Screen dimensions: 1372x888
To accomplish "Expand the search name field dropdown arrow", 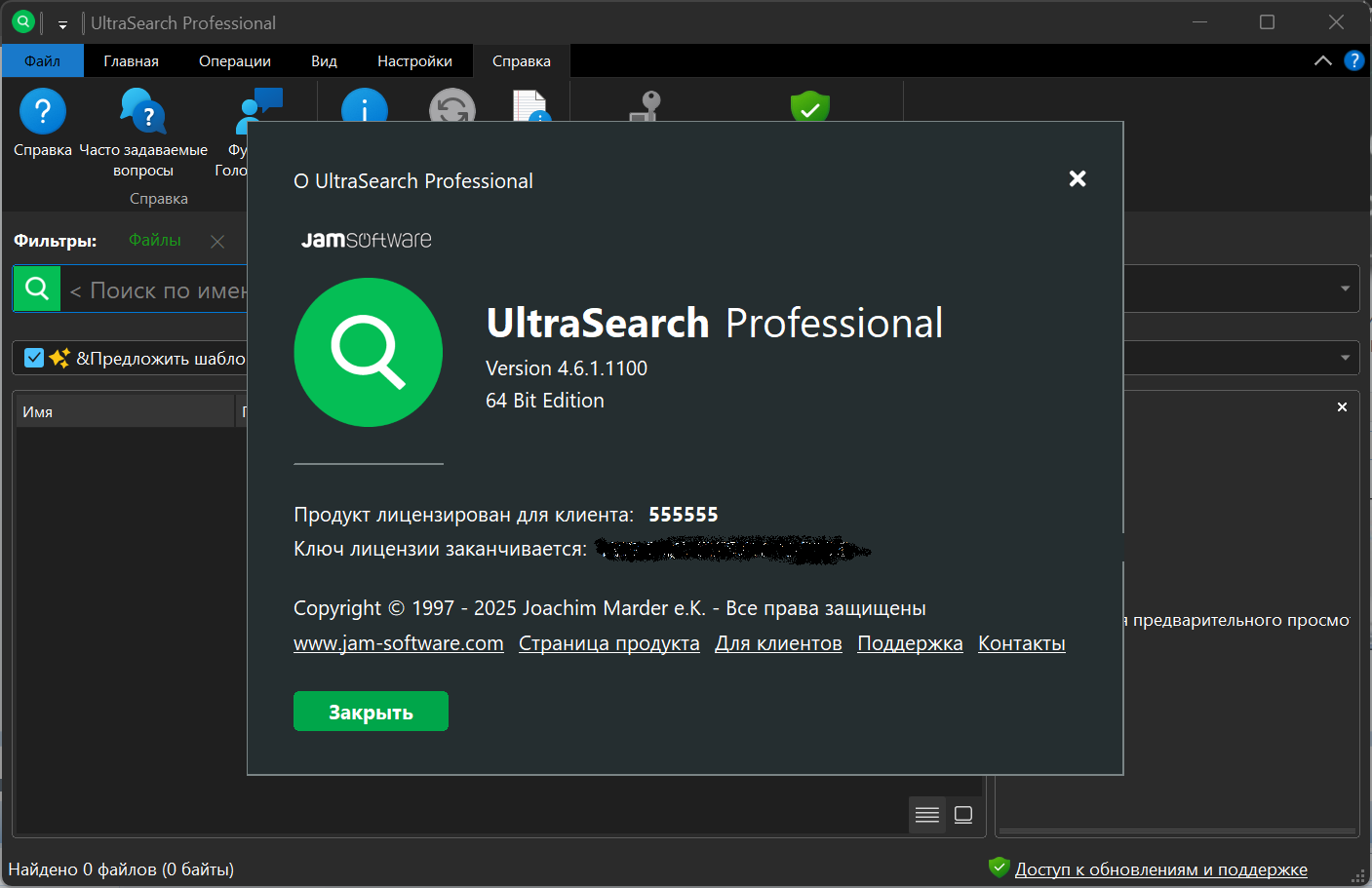I will click(x=1345, y=289).
